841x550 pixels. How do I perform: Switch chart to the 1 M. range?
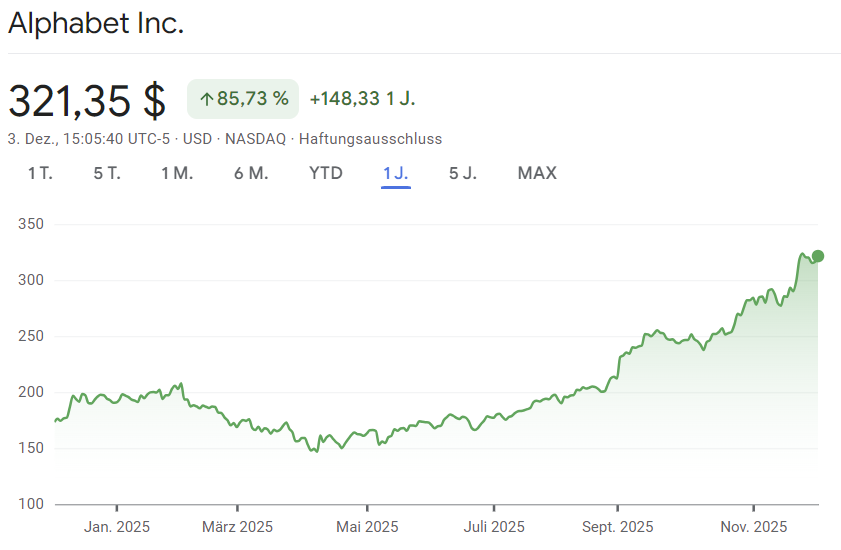click(x=177, y=173)
